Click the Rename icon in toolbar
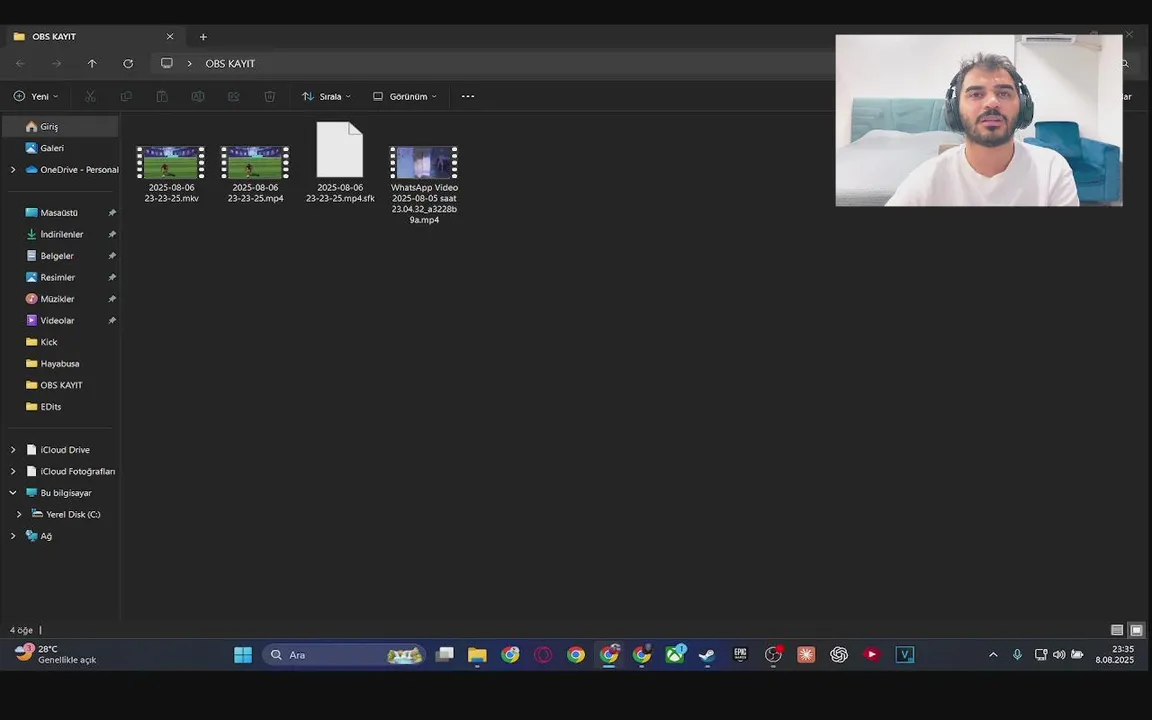The image size is (1152, 720). (x=198, y=96)
